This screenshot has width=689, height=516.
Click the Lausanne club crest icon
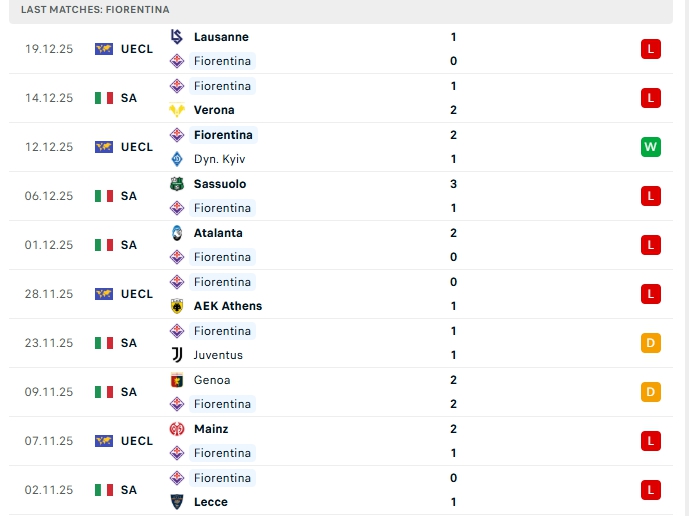pos(177,37)
